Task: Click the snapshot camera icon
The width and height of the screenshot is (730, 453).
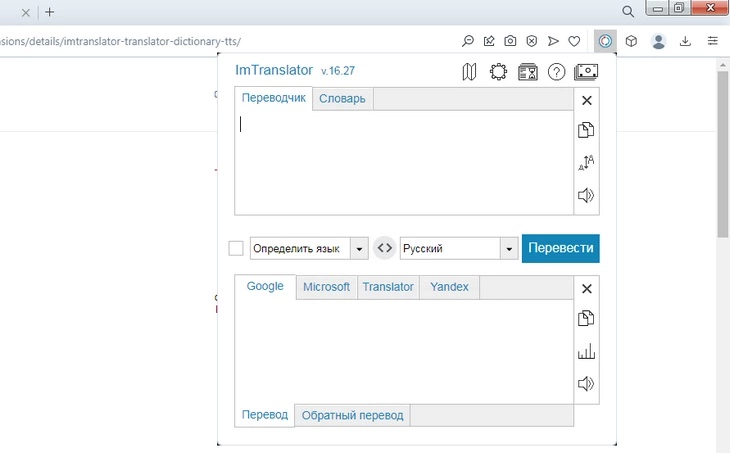Action: coord(510,41)
